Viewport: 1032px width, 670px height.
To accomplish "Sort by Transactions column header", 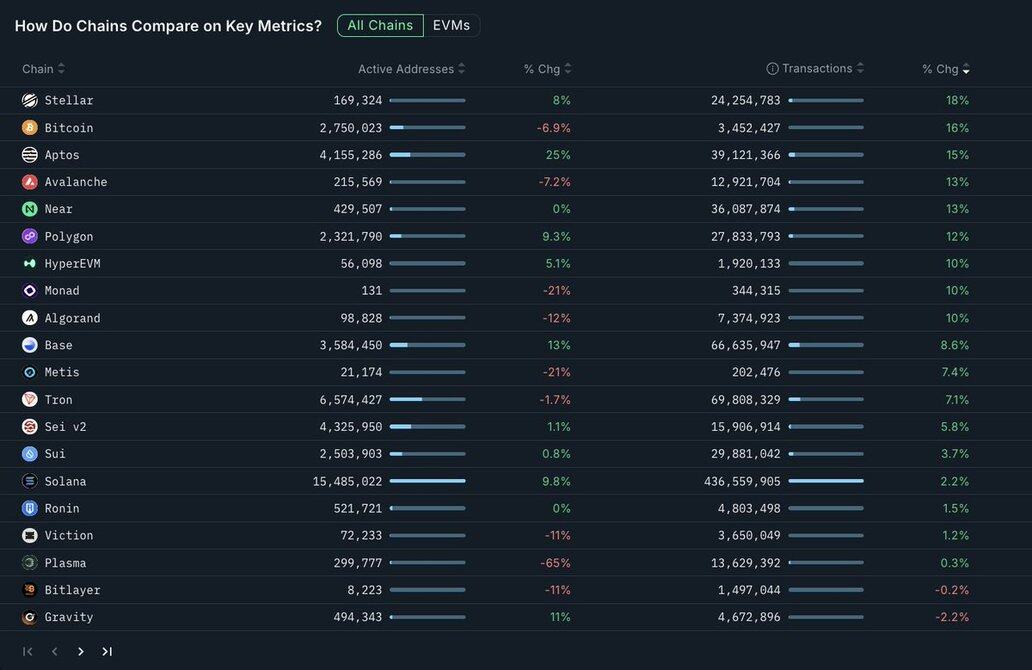I will coord(816,69).
